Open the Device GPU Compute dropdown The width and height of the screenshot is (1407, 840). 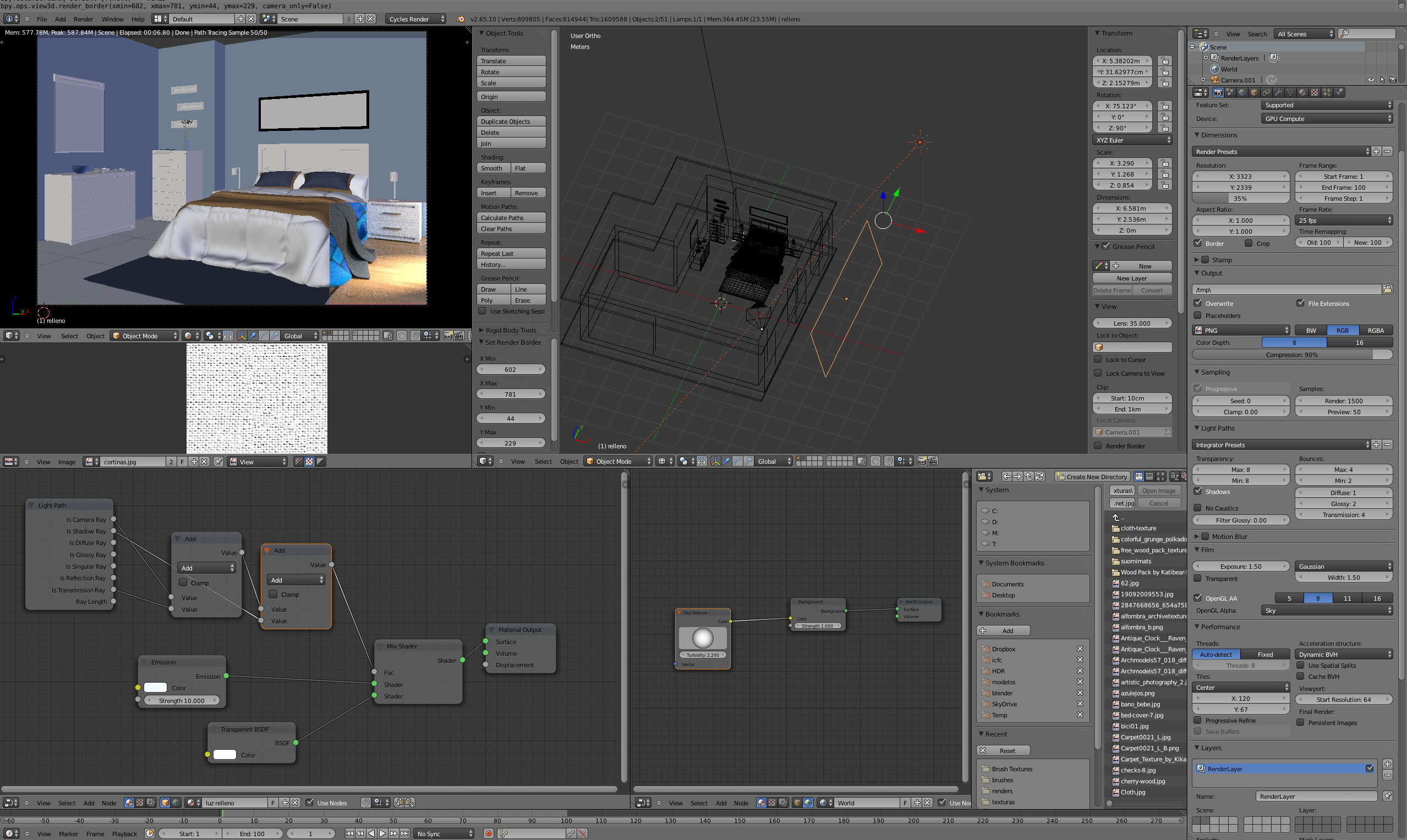tap(1327, 118)
